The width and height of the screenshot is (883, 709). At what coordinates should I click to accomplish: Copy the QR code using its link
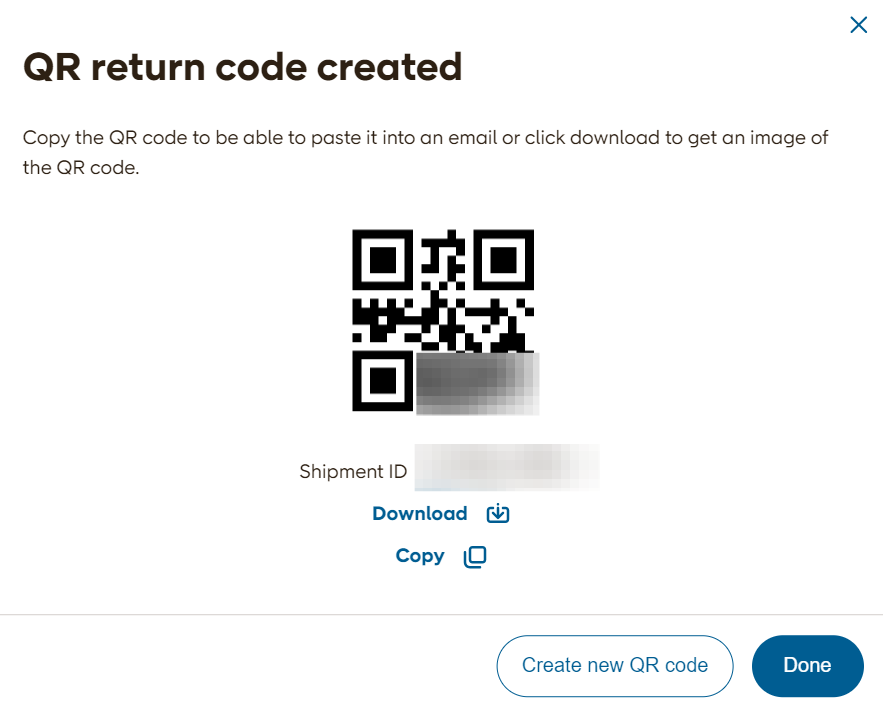[x=420, y=556]
